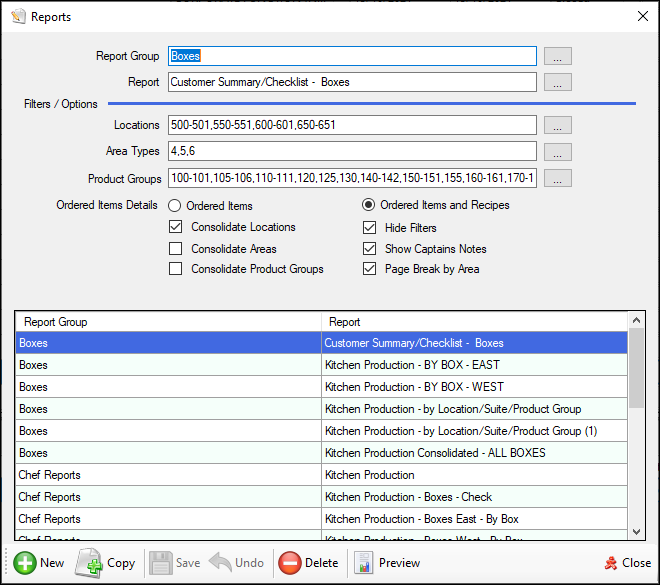This screenshot has width=660, height=585.
Task: Click the Reports window title icon
Action: pos(17,17)
